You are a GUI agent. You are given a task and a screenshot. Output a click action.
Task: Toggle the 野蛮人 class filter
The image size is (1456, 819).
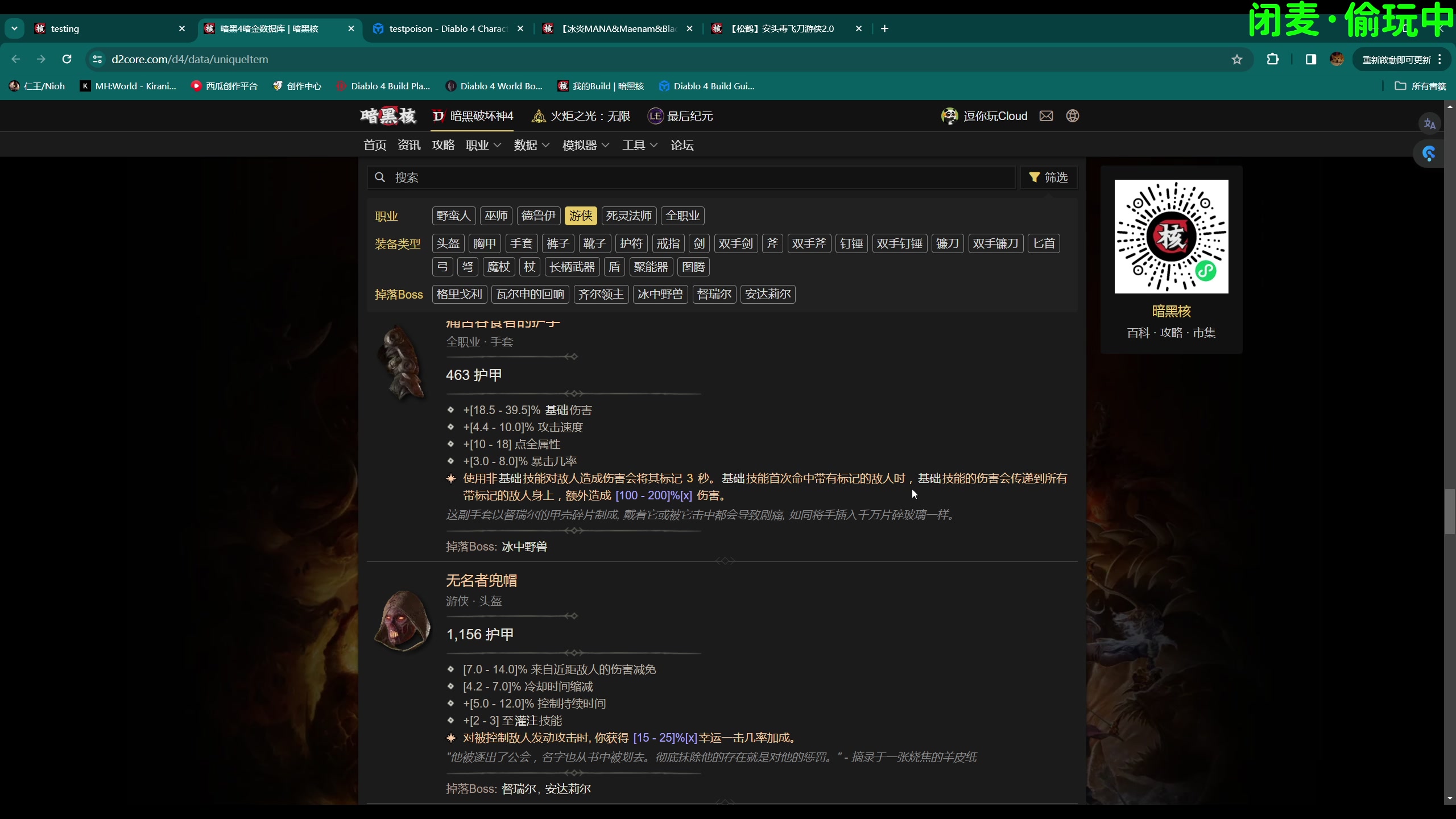click(453, 216)
